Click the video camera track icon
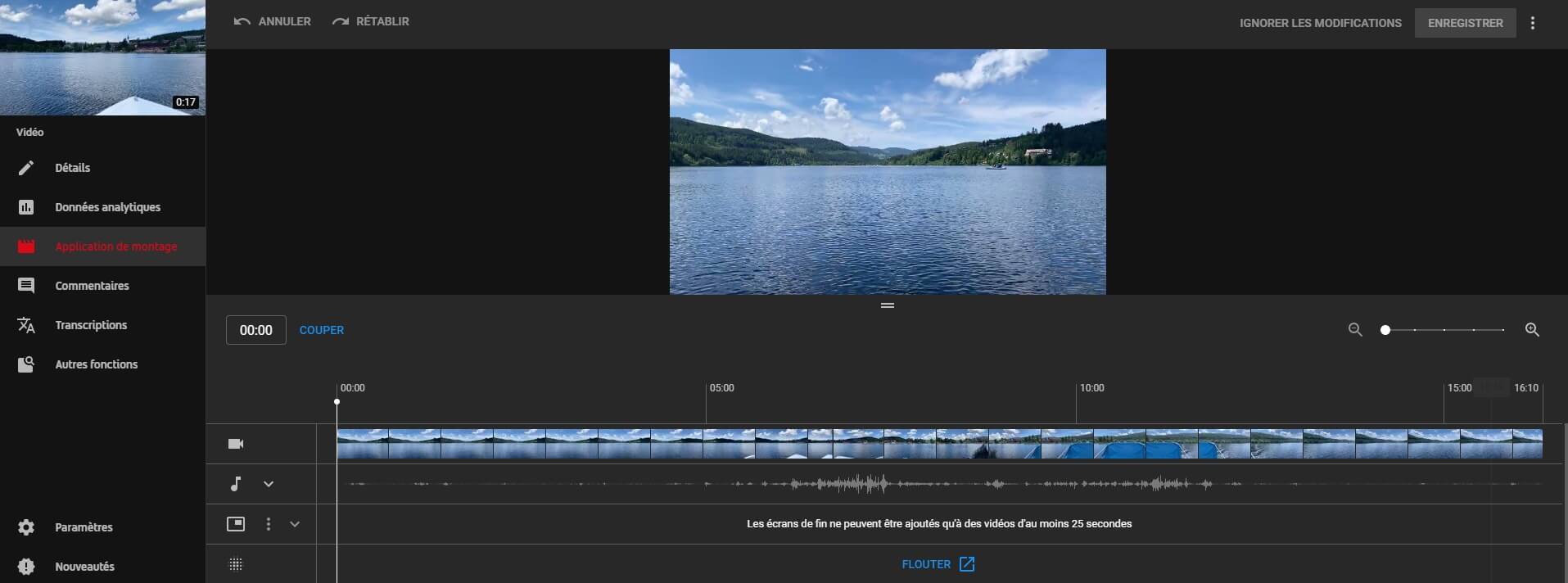Image resolution: width=1568 pixels, height=583 pixels. 236,444
